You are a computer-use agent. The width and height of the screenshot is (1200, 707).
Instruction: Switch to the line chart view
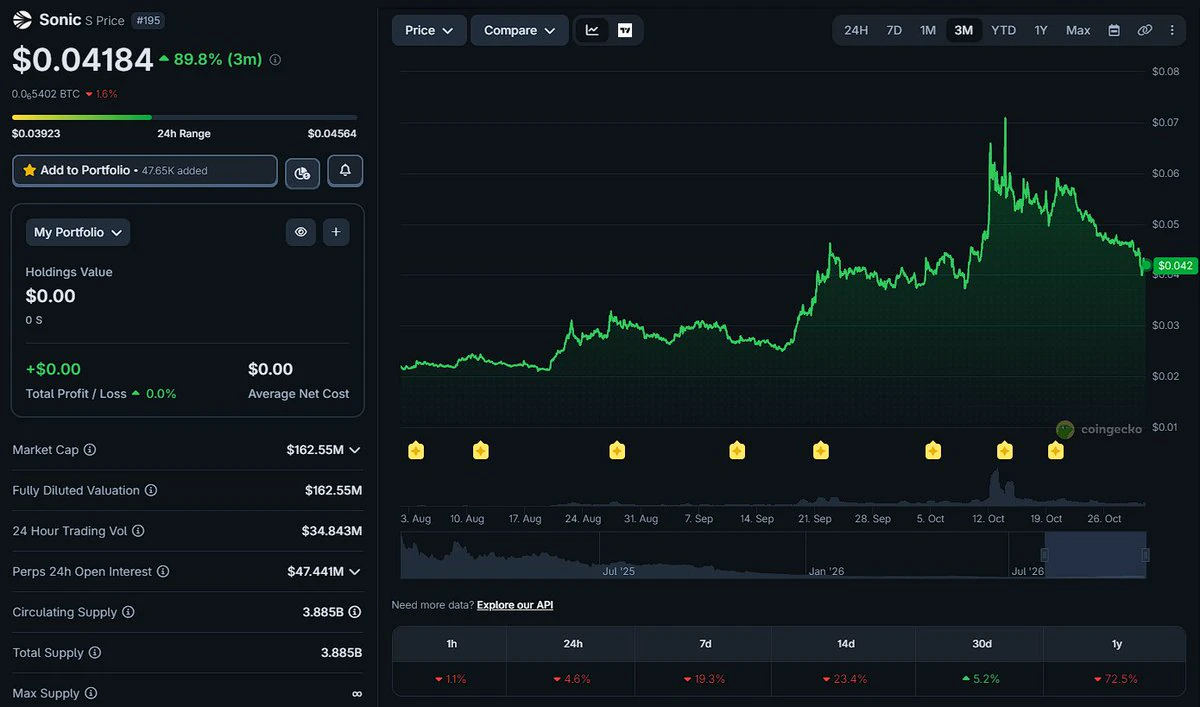point(592,30)
